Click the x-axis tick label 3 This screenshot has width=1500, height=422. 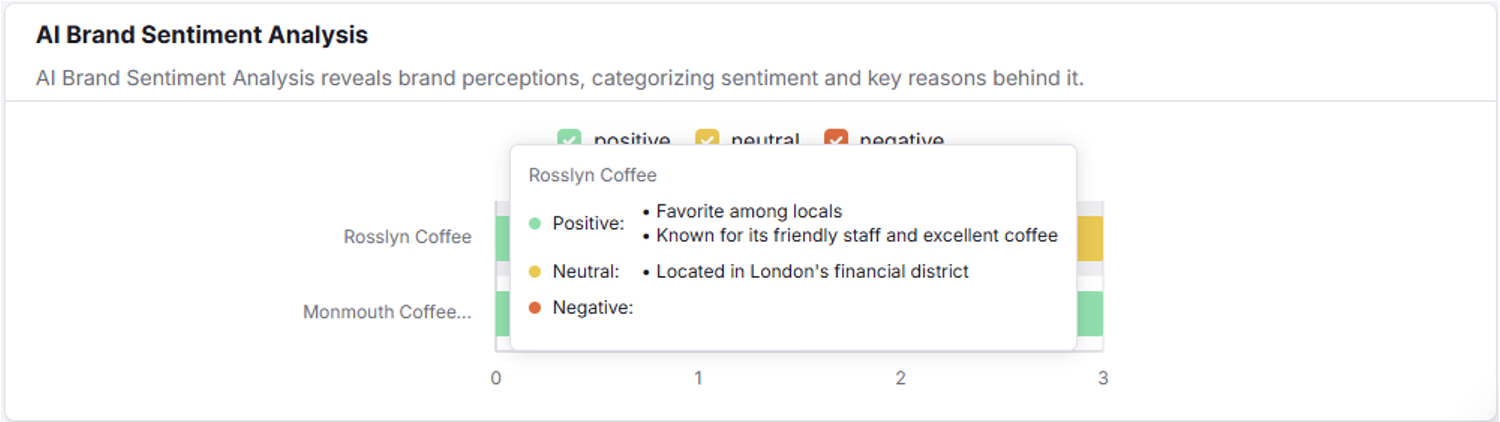pos(1103,379)
